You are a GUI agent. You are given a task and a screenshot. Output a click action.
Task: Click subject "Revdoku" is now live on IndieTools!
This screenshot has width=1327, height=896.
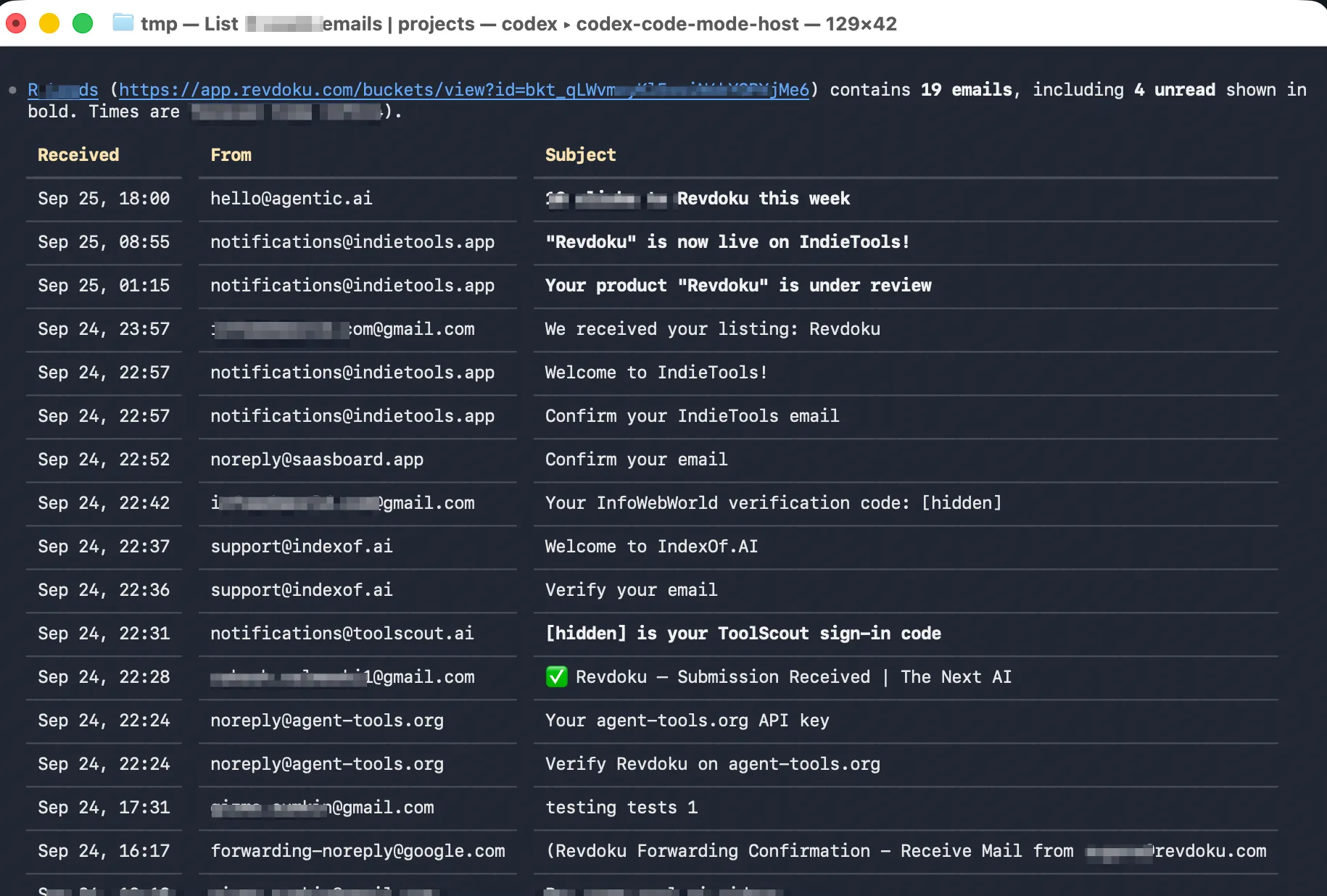(x=727, y=242)
